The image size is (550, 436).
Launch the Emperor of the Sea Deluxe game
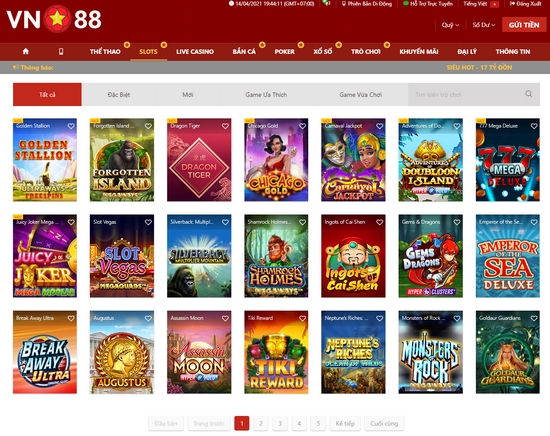[x=508, y=256]
